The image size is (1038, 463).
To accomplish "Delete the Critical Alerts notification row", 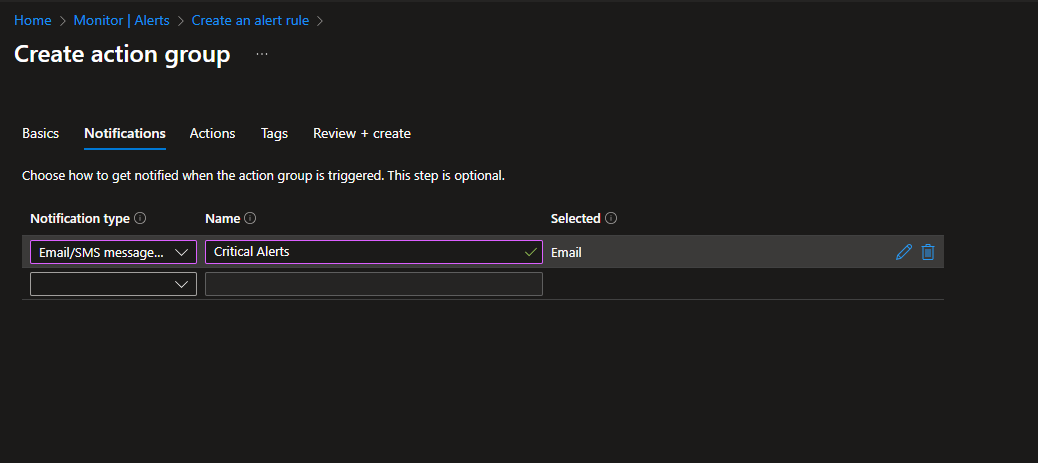I will [928, 252].
